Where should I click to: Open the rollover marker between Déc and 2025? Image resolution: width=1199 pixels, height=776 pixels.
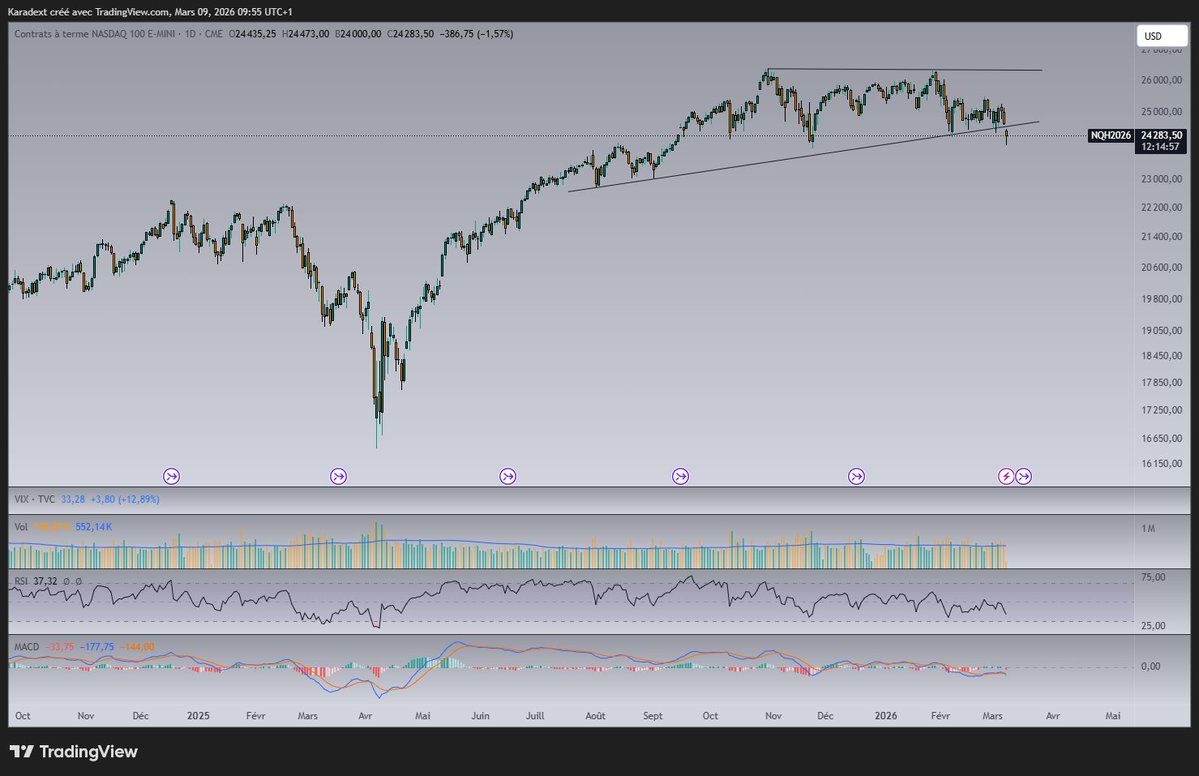coord(171,476)
